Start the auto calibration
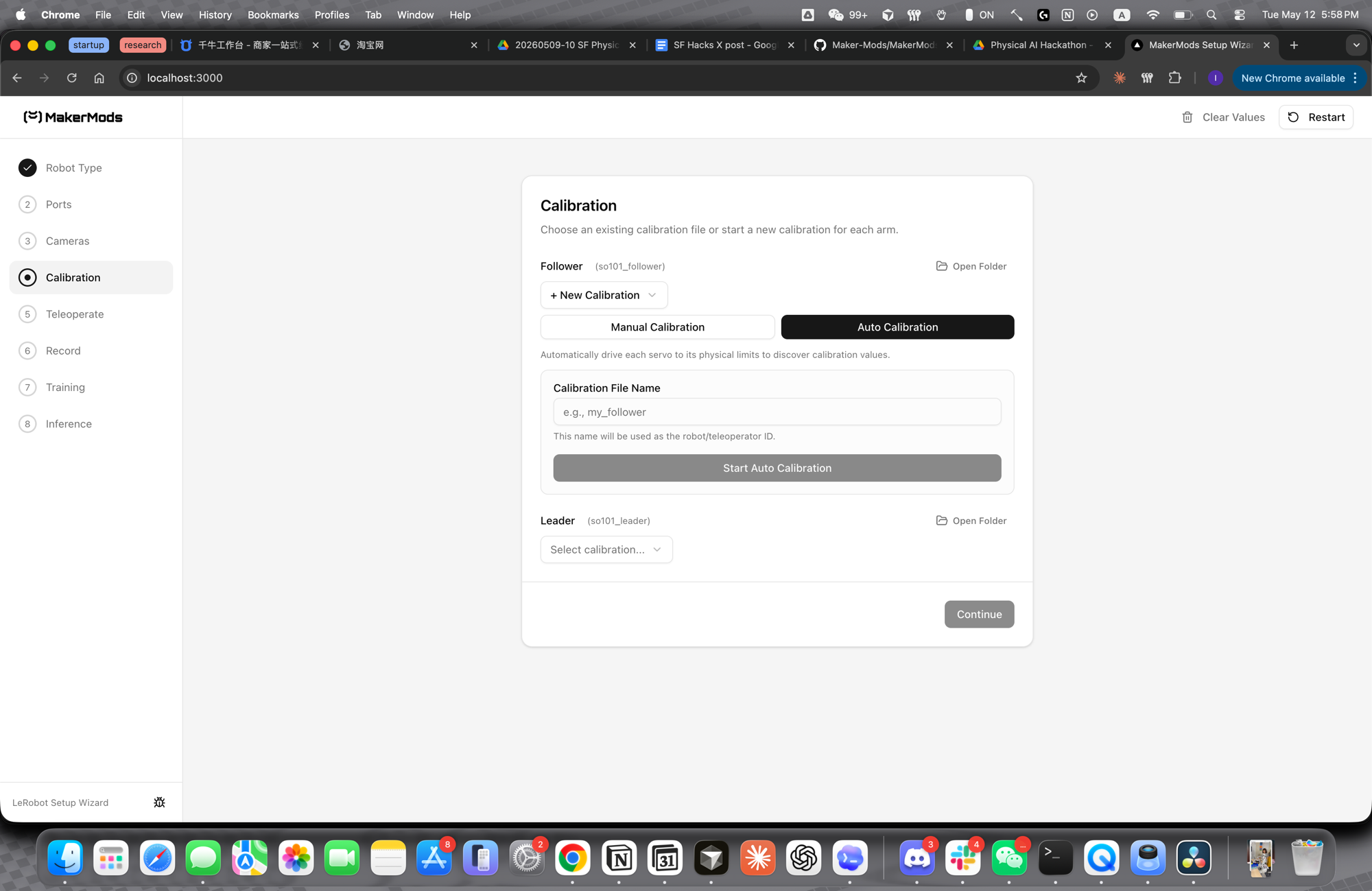 (x=777, y=468)
